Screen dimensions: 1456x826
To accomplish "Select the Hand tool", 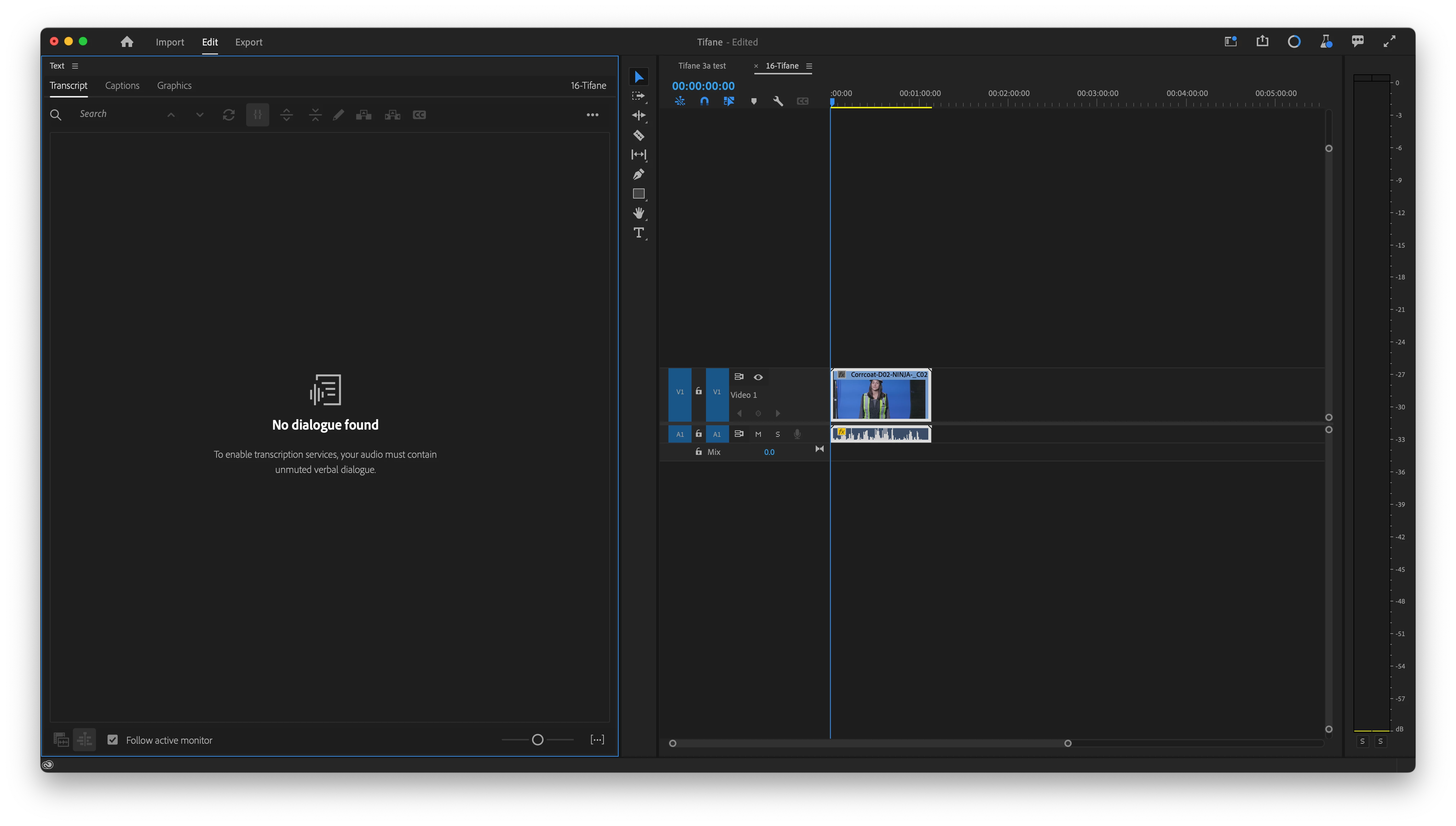I will pyautogui.click(x=638, y=213).
